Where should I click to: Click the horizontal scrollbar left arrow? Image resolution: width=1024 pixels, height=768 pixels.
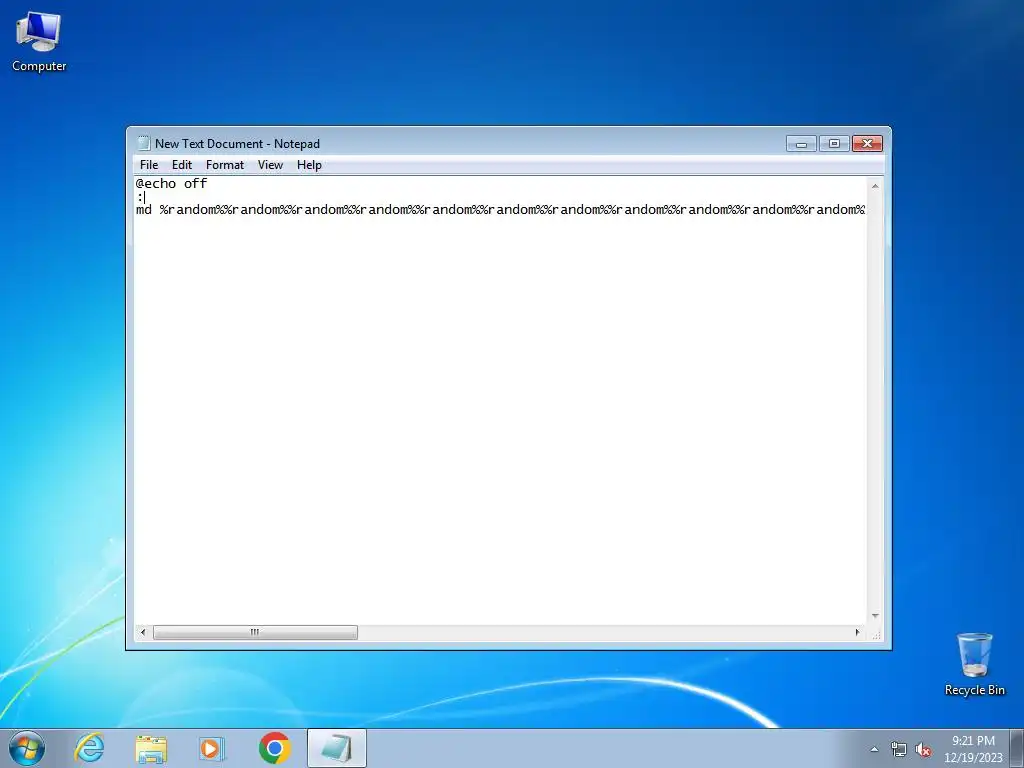(143, 632)
